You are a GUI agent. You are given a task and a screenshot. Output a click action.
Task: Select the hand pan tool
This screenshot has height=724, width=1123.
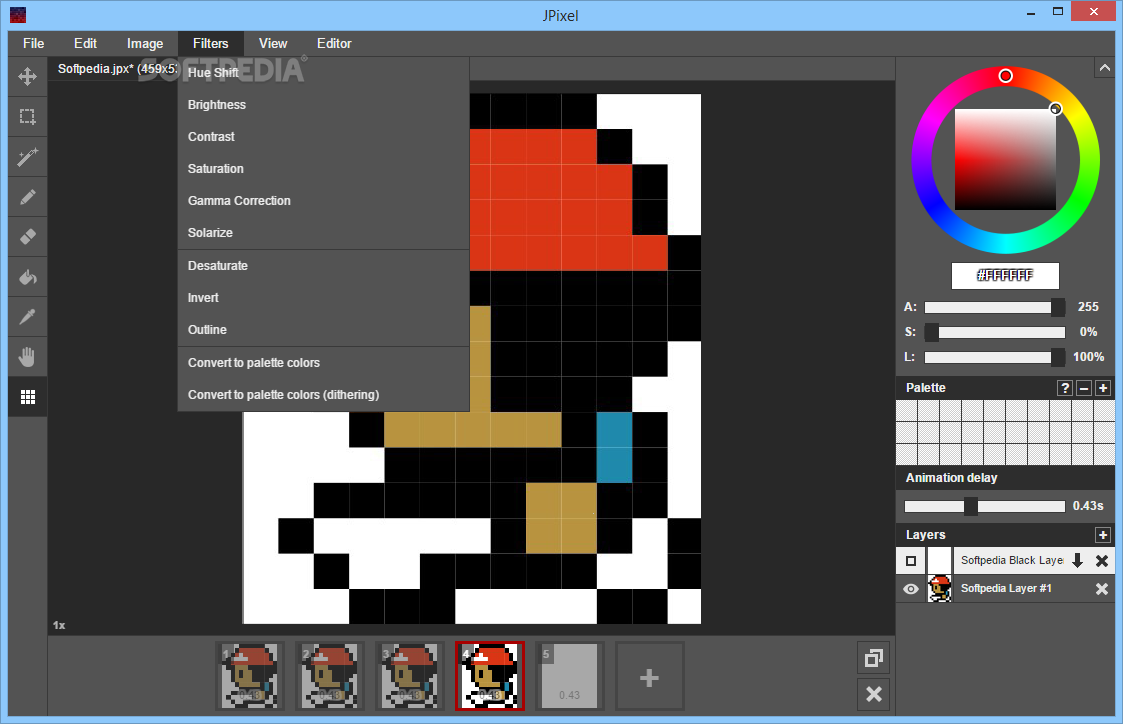click(28, 357)
